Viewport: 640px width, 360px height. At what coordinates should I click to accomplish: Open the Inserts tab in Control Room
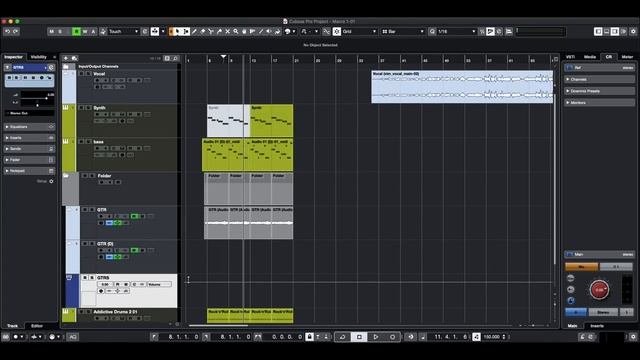click(x=597, y=326)
